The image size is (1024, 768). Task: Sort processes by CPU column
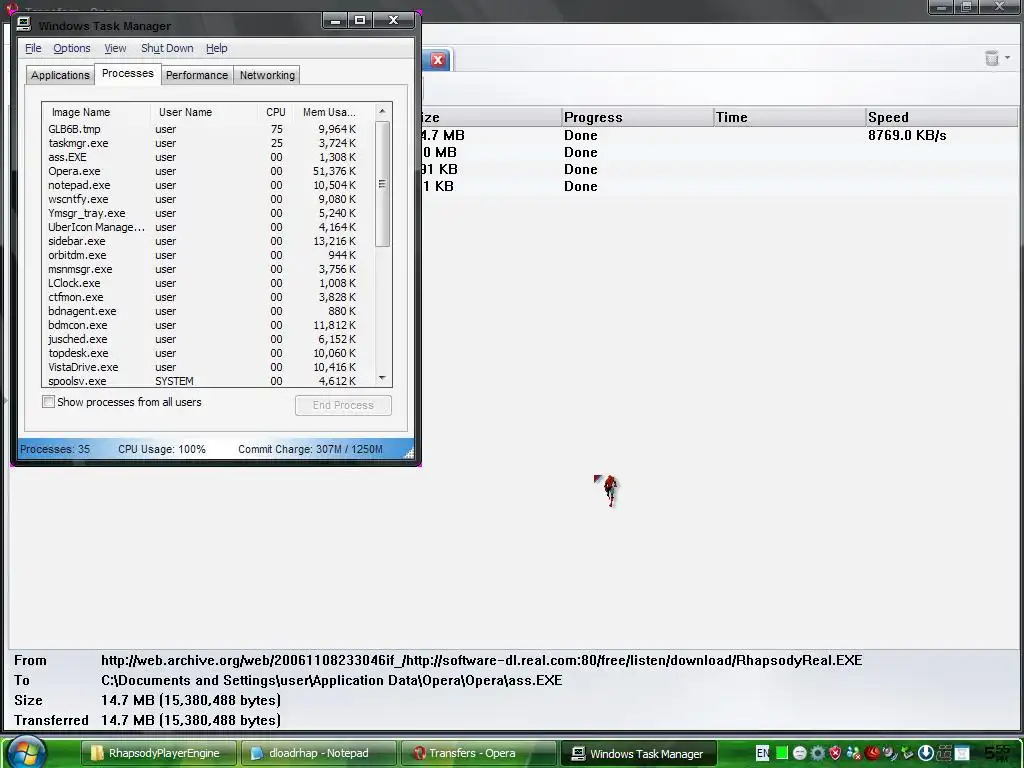click(x=276, y=112)
